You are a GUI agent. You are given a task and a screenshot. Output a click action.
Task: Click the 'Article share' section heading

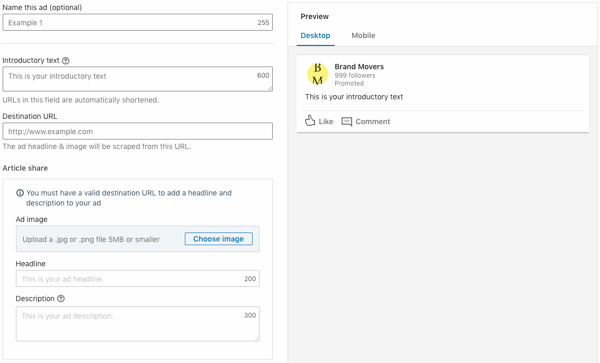pyautogui.click(x=25, y=168)
